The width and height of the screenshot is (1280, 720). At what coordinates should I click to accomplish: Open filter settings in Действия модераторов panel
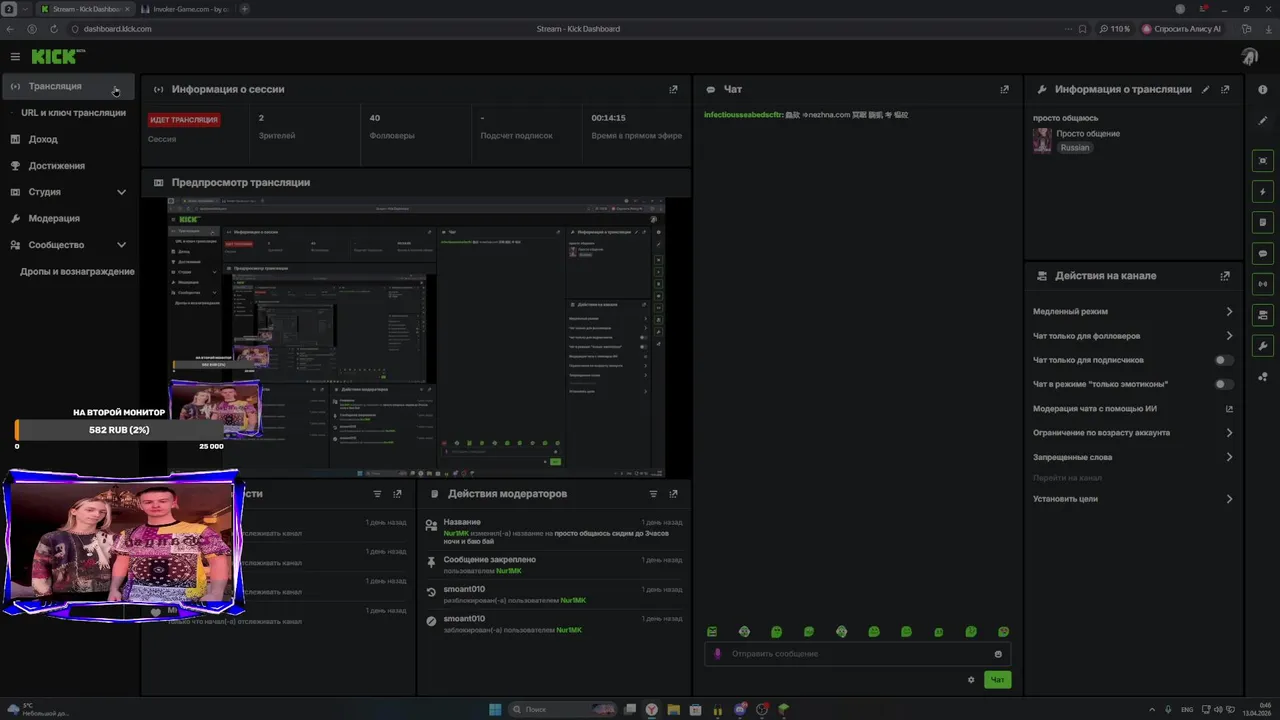tap(653, 494)
